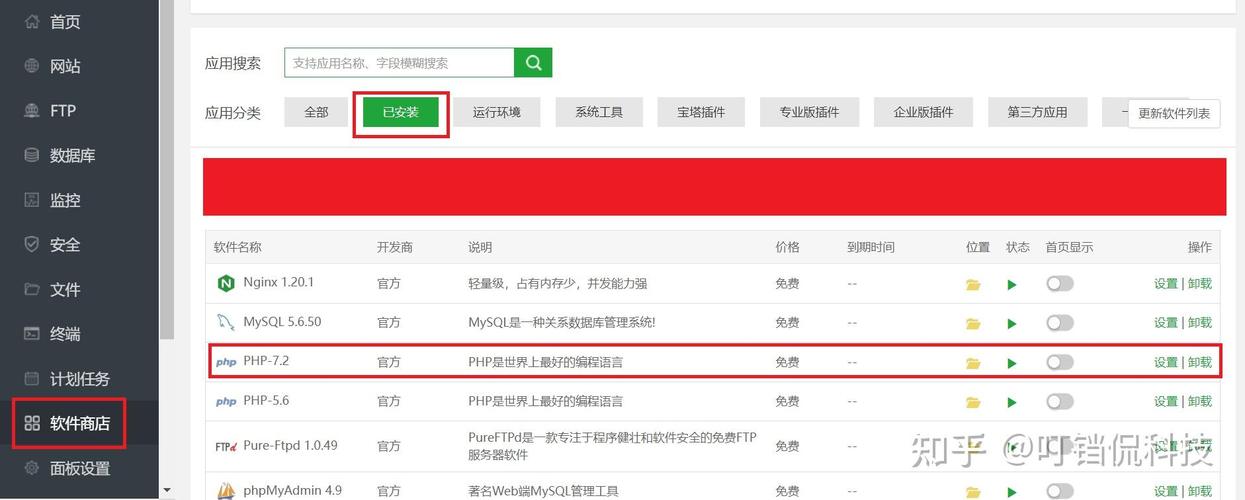
Task: Open 数据库 in the sidebar
Action: click(x=72, y=156)
